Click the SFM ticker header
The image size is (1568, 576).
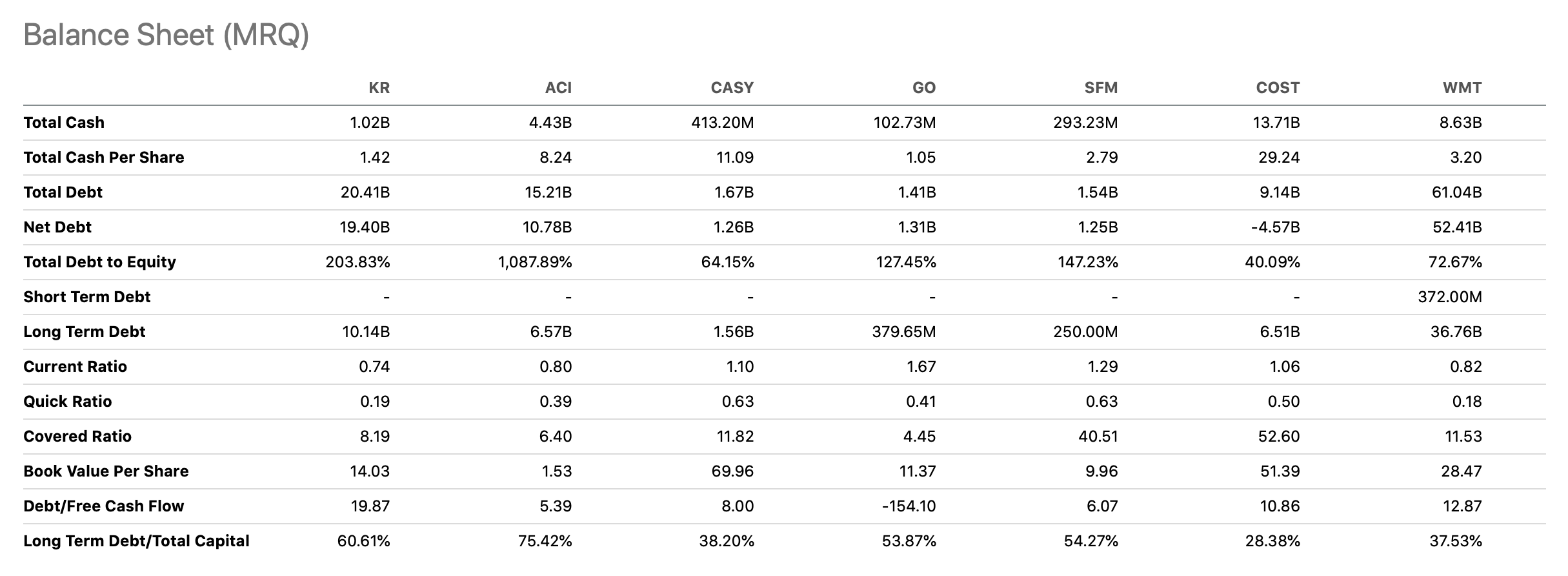tap(1101, 88)
